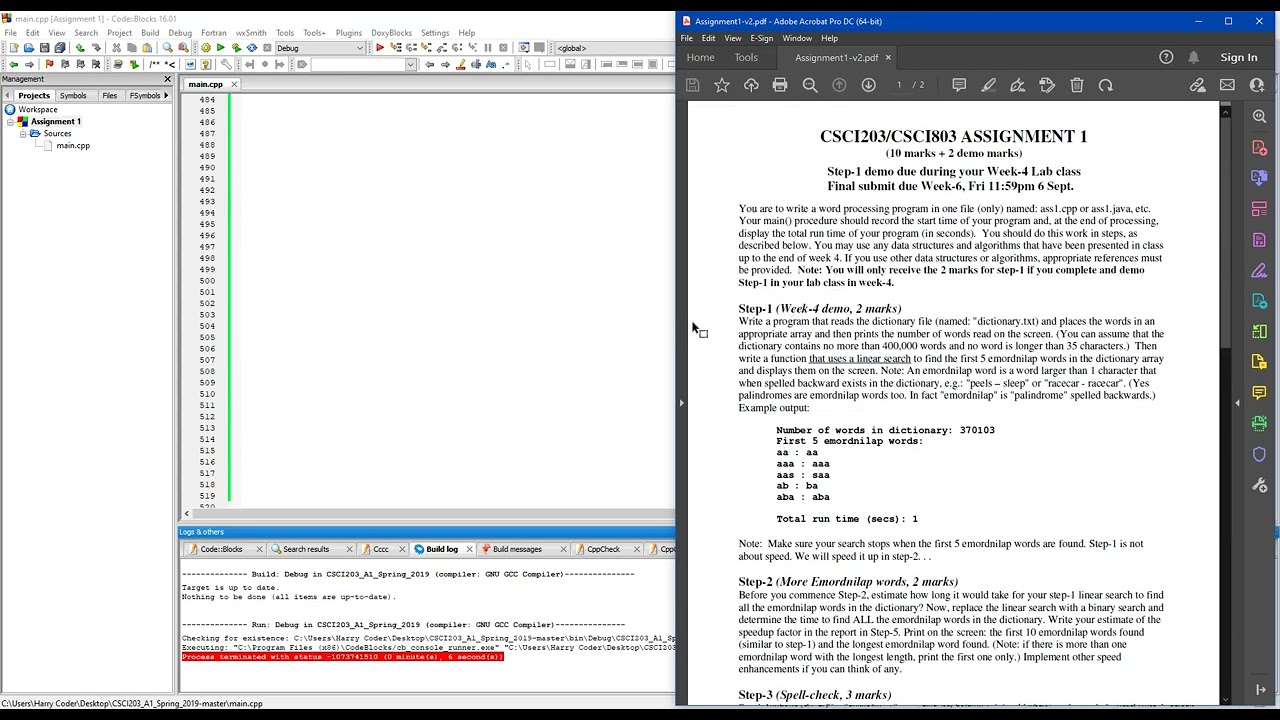Share link using the link icon in Acrobat
1280x720 pixels.
tap(1197, 86)
